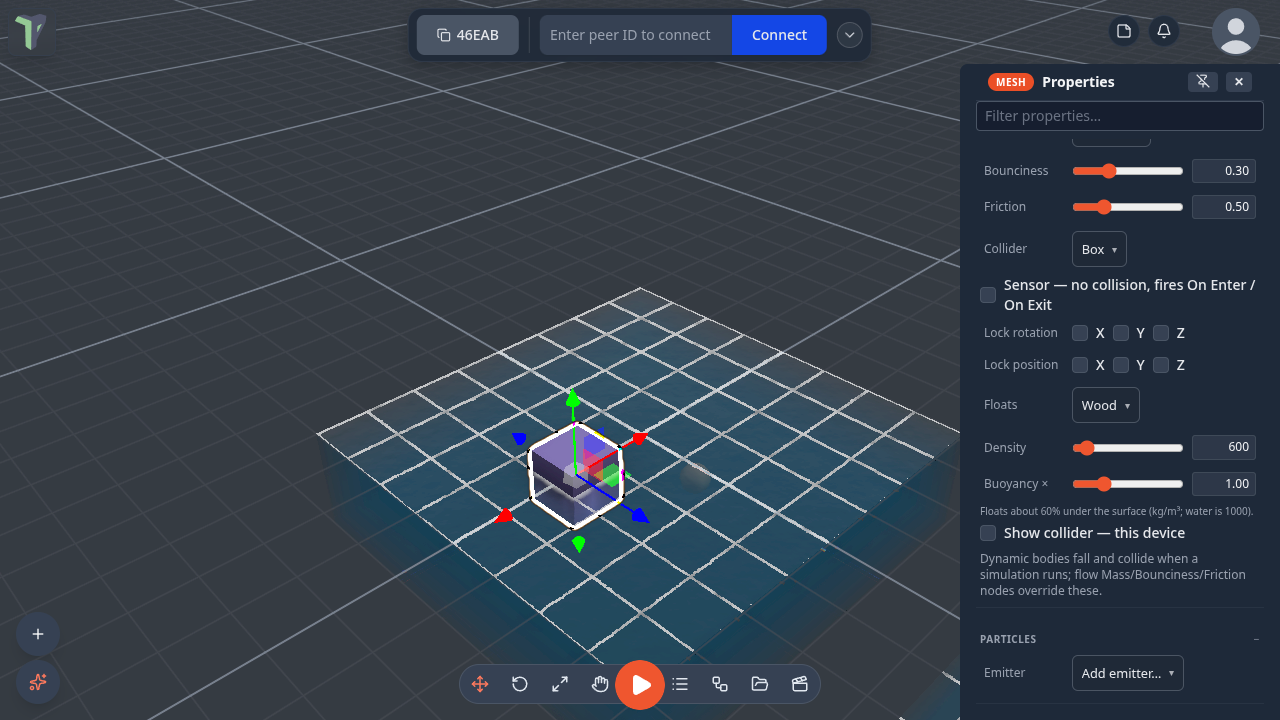
Task: Open the Add emitter dropdown
Action: click(1128, 673)
